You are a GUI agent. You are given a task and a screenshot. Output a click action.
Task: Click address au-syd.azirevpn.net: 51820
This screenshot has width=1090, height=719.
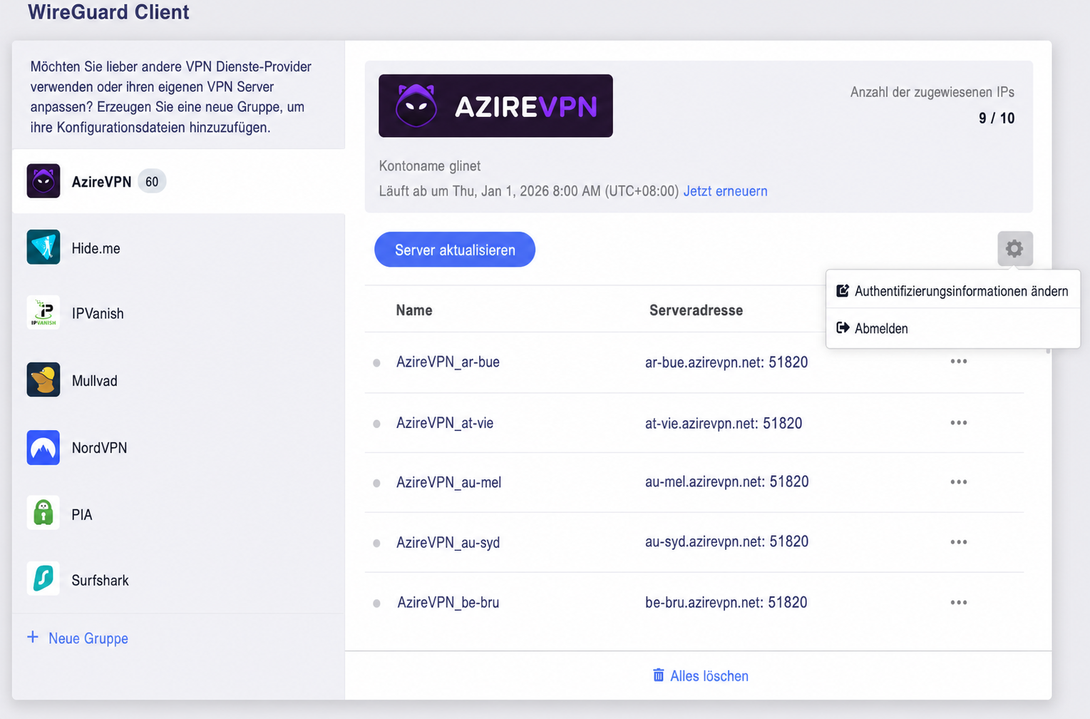tap(727, 541)
